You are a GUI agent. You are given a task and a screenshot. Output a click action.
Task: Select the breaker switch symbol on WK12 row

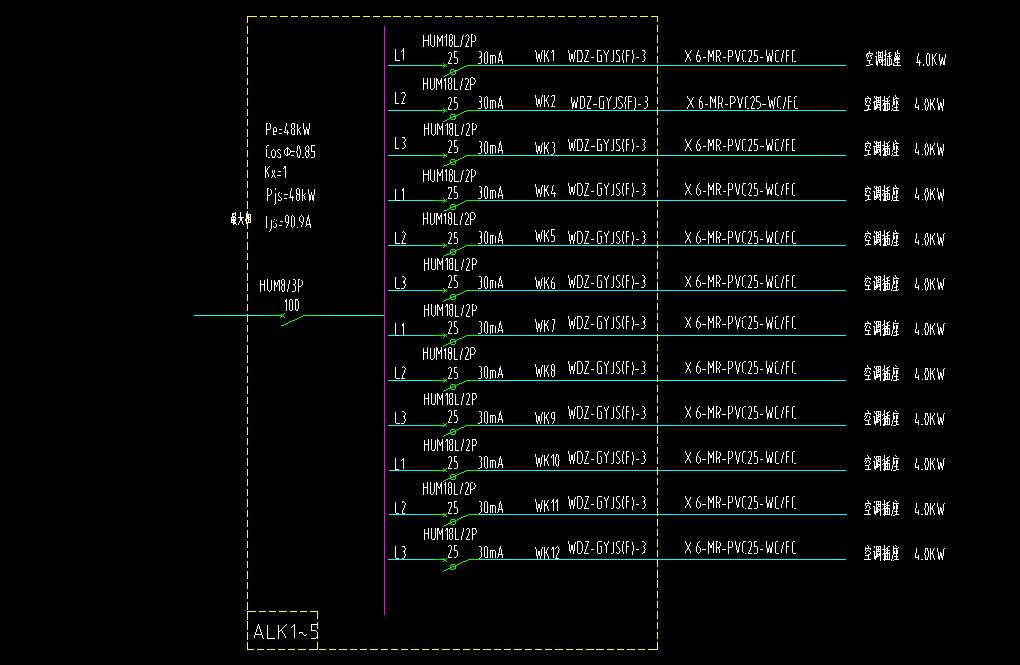[x=456, y=563]
